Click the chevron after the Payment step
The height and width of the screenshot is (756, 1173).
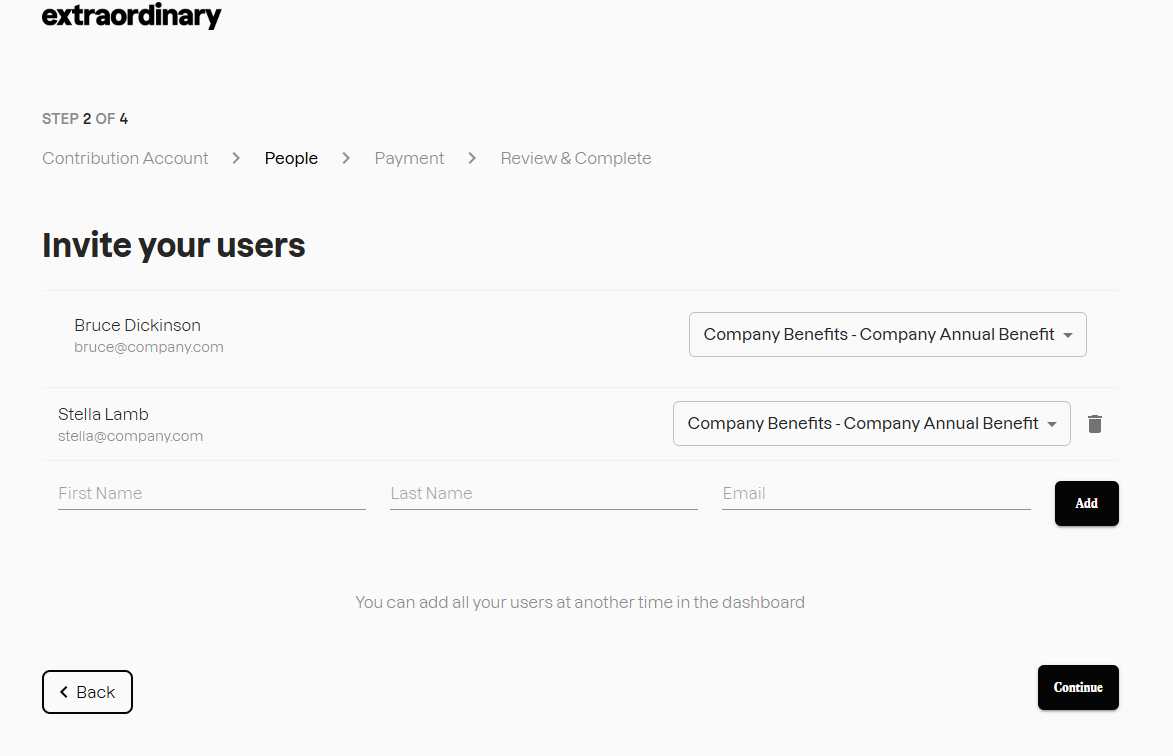(x=472, y=158)
